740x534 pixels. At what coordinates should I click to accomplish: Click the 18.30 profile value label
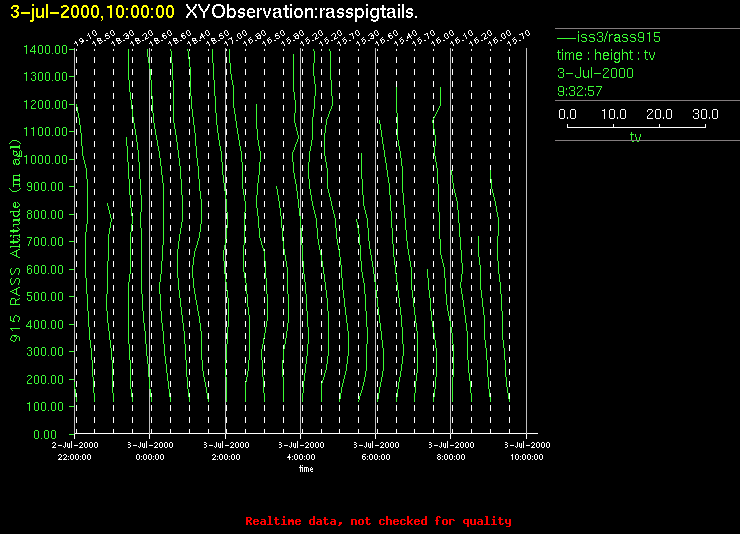pos(123,38)
